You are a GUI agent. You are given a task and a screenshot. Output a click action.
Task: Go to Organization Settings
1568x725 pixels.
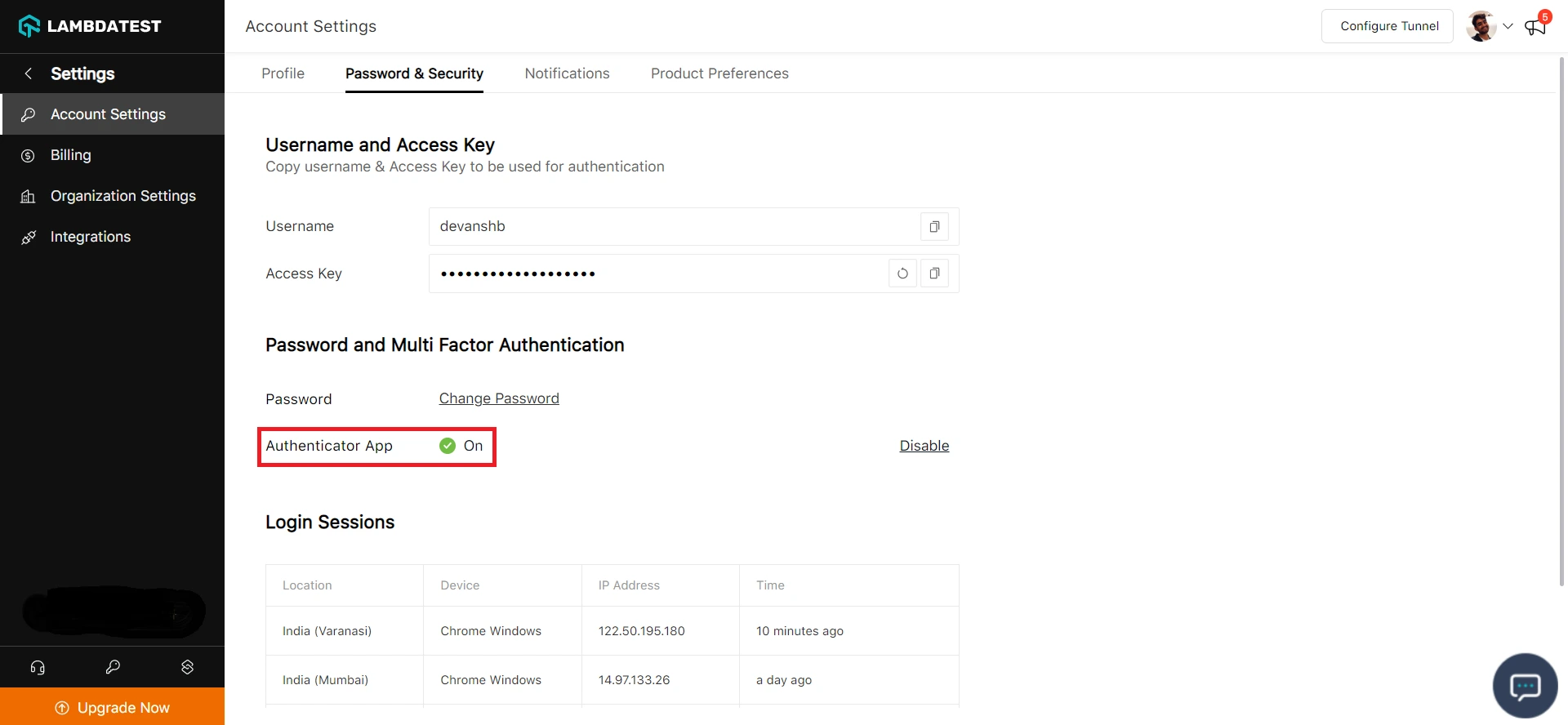122,196
